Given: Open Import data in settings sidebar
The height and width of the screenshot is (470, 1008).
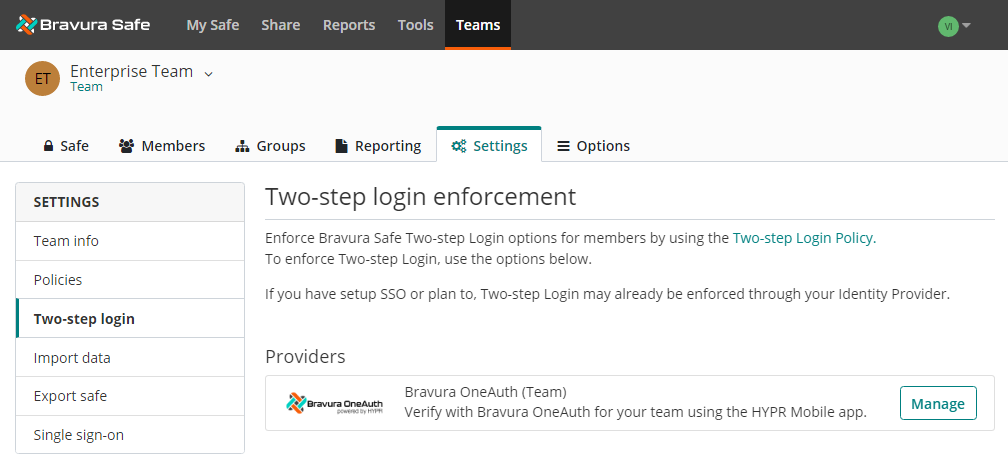Looking at the screenshot, I should click(130, 357).
